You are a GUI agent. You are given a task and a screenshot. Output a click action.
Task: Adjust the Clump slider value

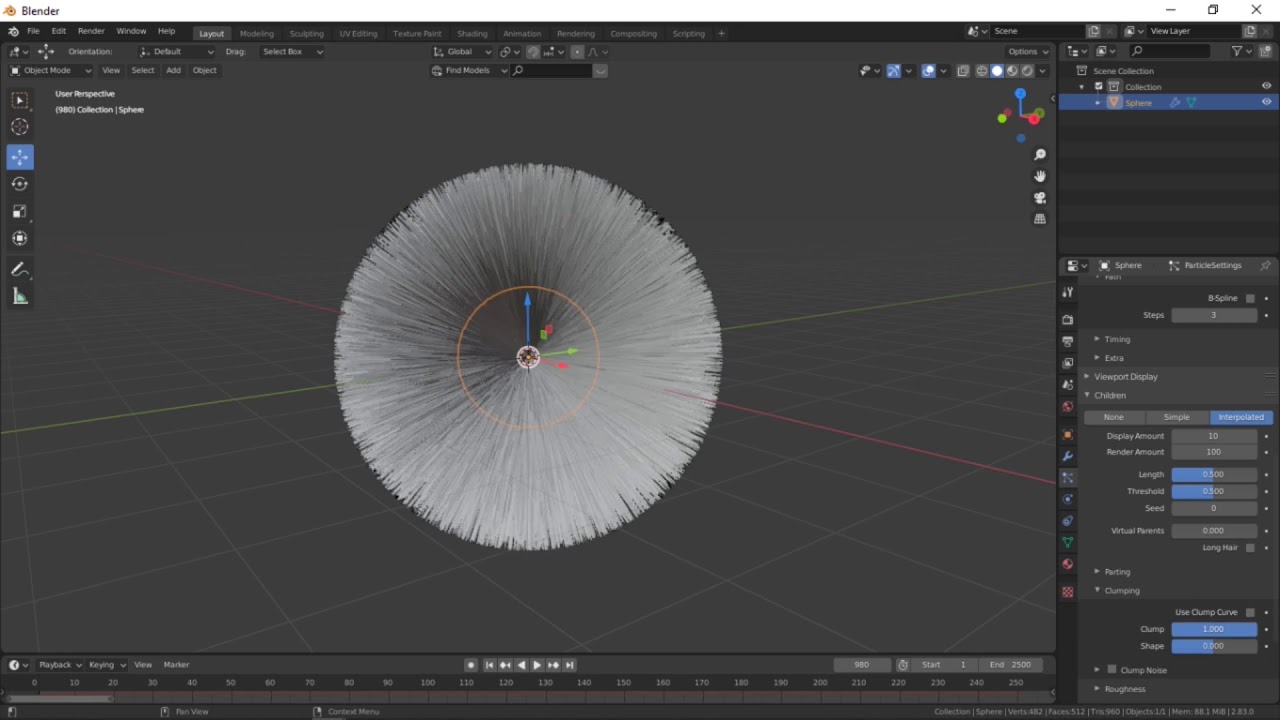(1214, 629)
